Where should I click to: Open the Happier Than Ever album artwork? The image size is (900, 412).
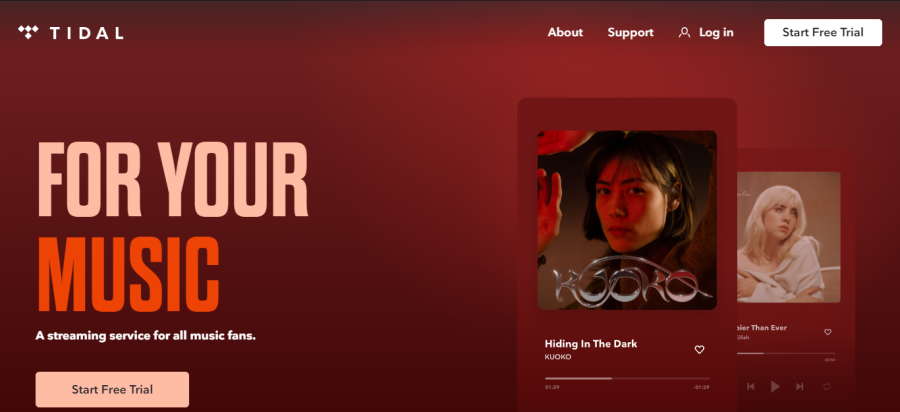pos(789,237)
